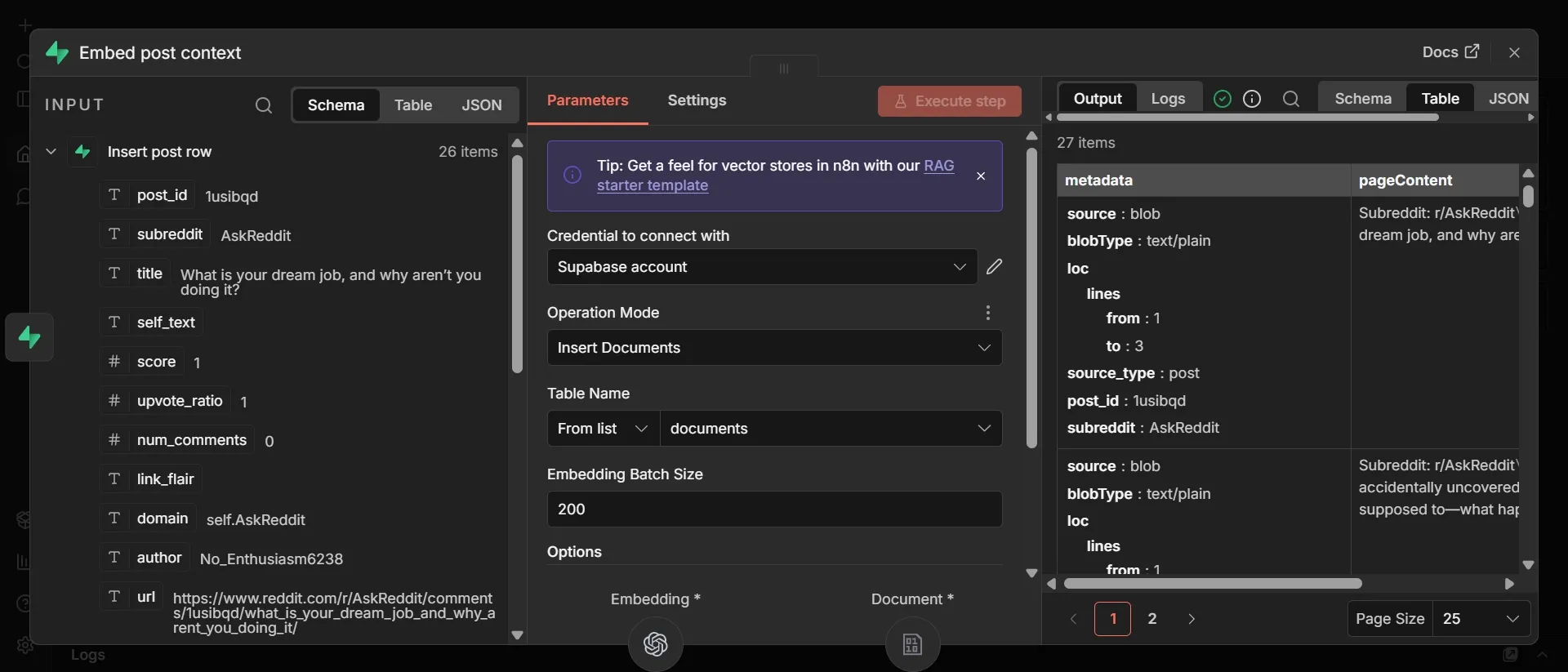1568x672 pixels.
Task: Switch output view to Schema
Action: point(1363,99)
